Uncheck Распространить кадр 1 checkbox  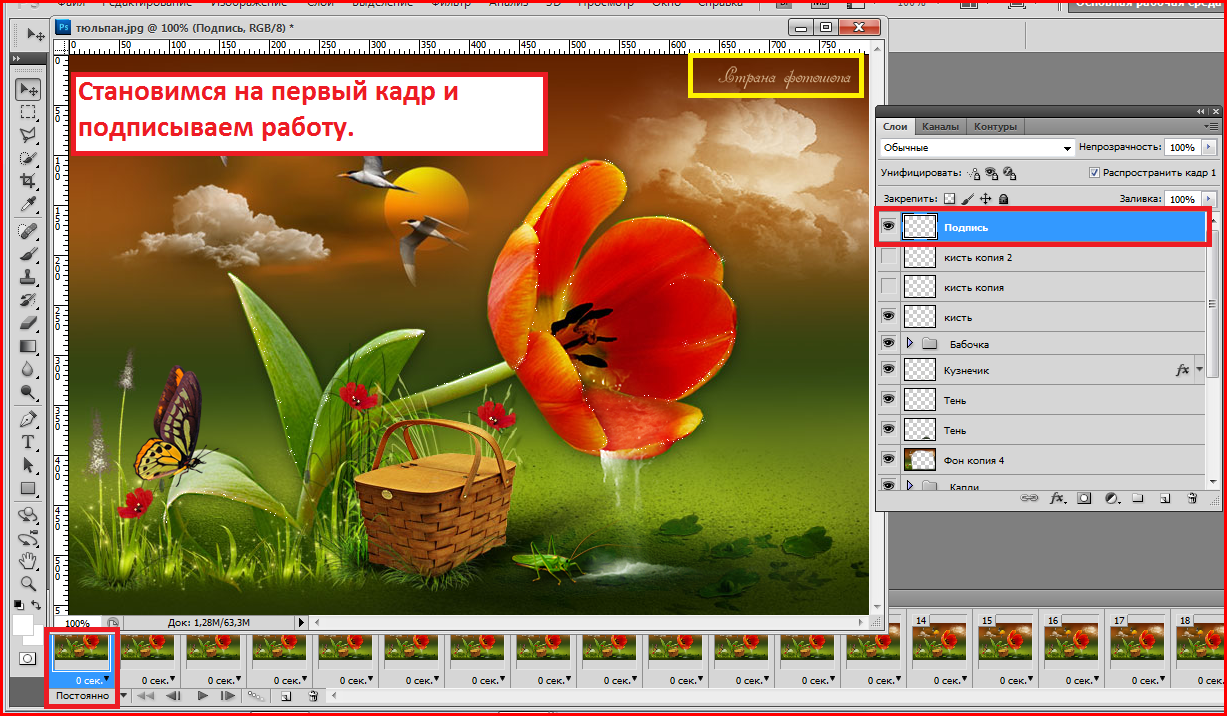[1094, 173]
